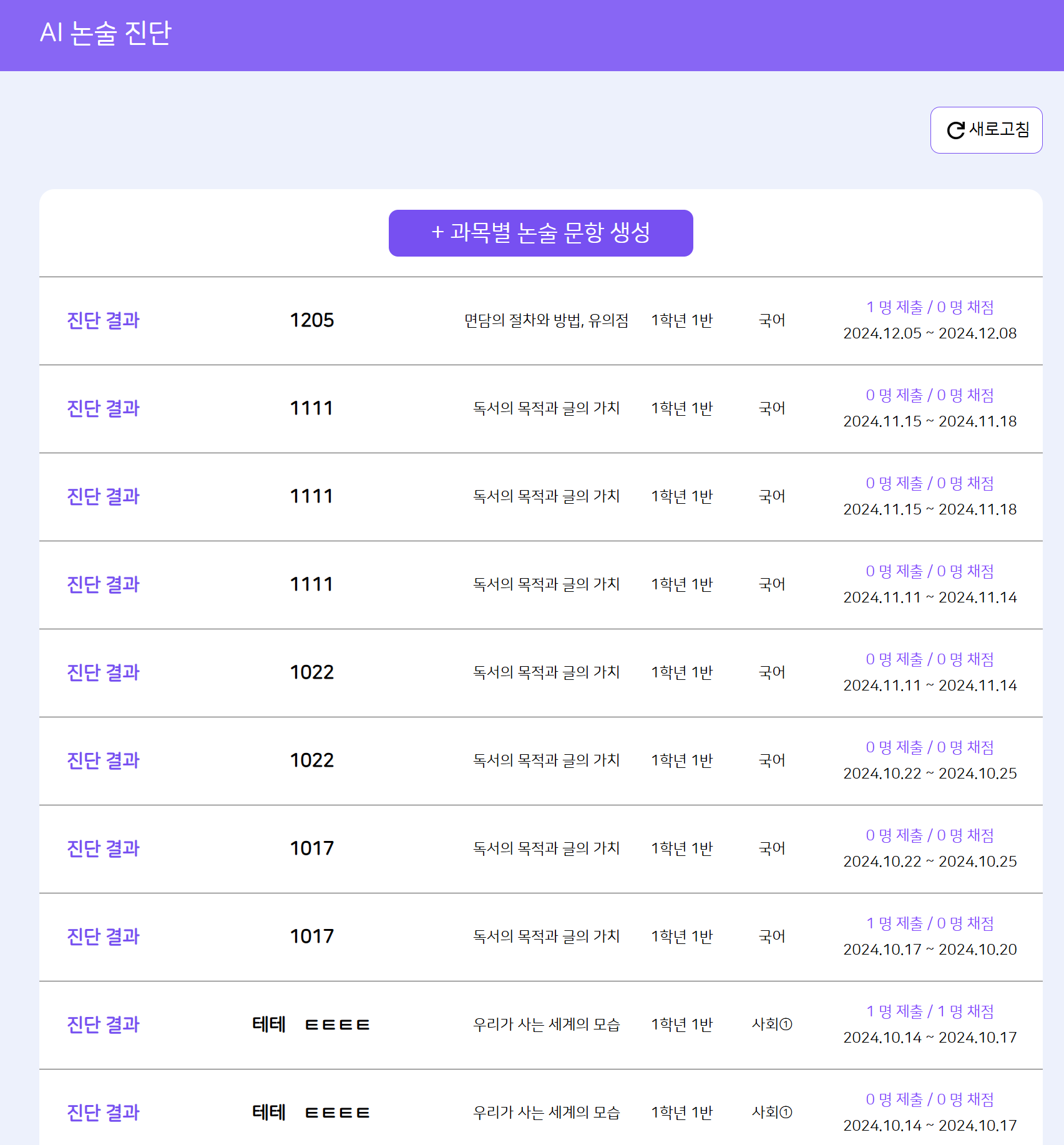Open 진단 결과 for 1022 starting 2024.10.22
Viewport: 1064px width, 1145px height.
coord(104,760)
